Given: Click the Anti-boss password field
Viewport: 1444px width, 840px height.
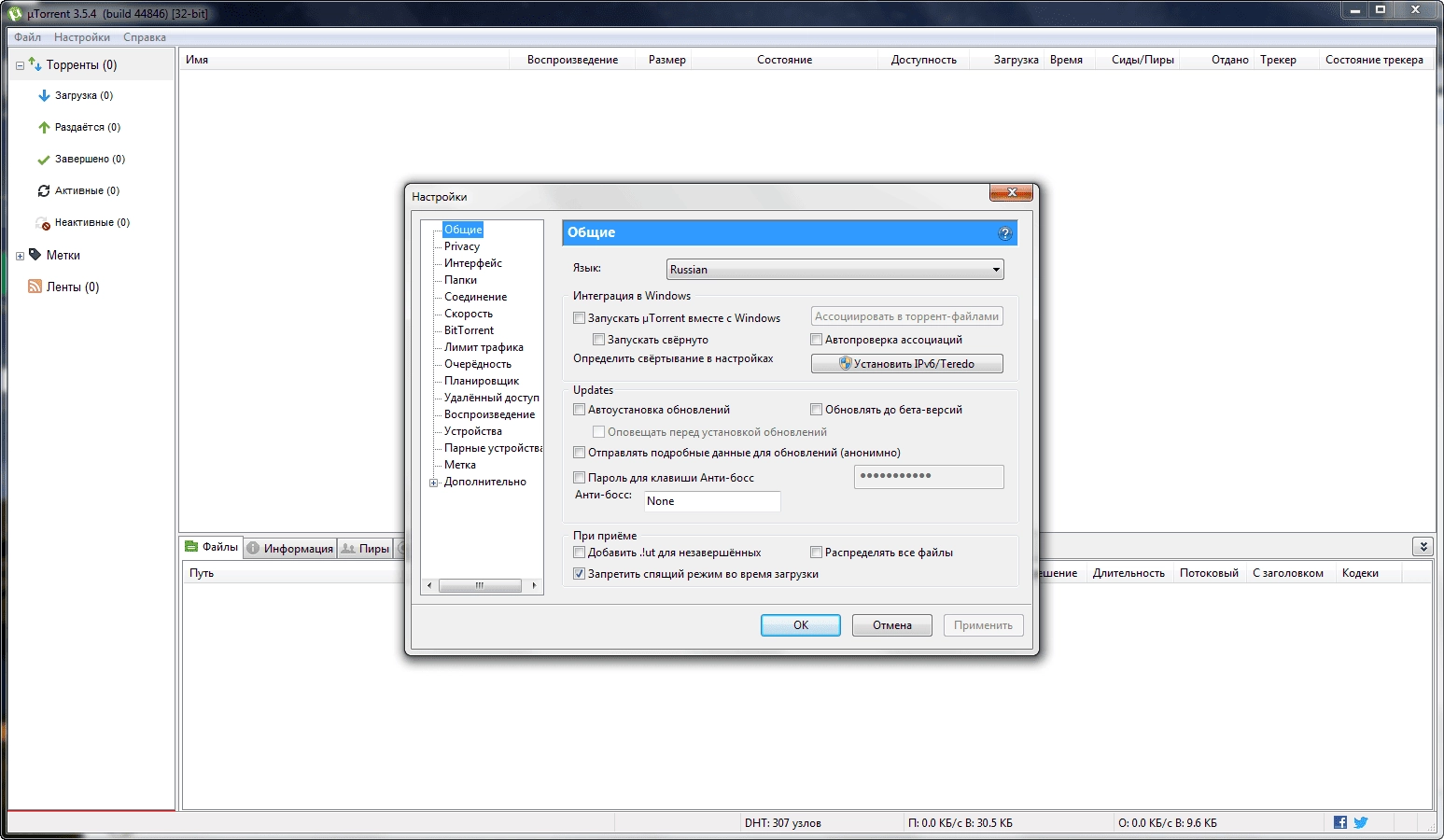Looking at the screenshot, I should click(929, 476).
